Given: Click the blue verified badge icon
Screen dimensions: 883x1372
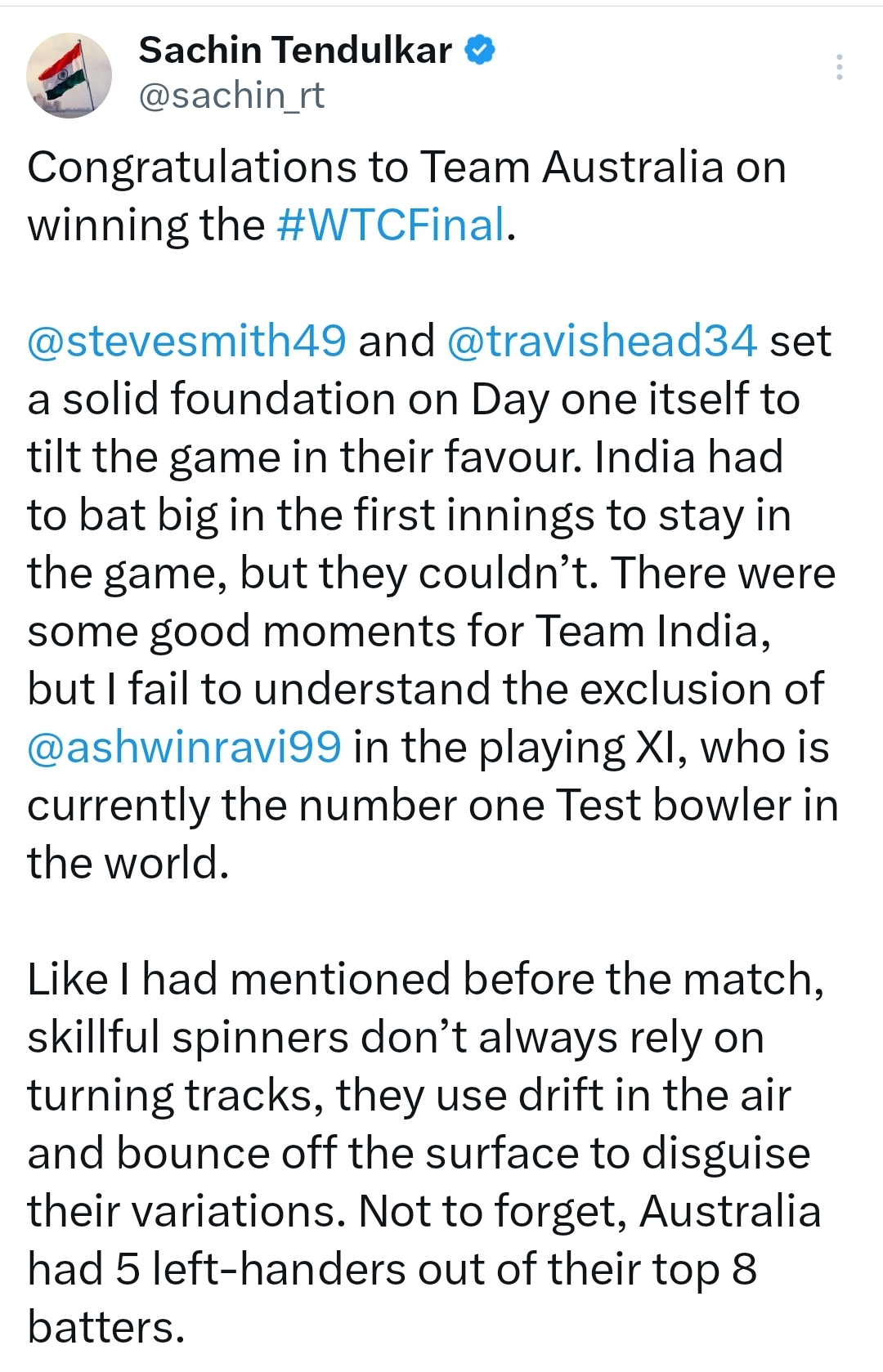Looking at the screenshot, I should (480, 51).
